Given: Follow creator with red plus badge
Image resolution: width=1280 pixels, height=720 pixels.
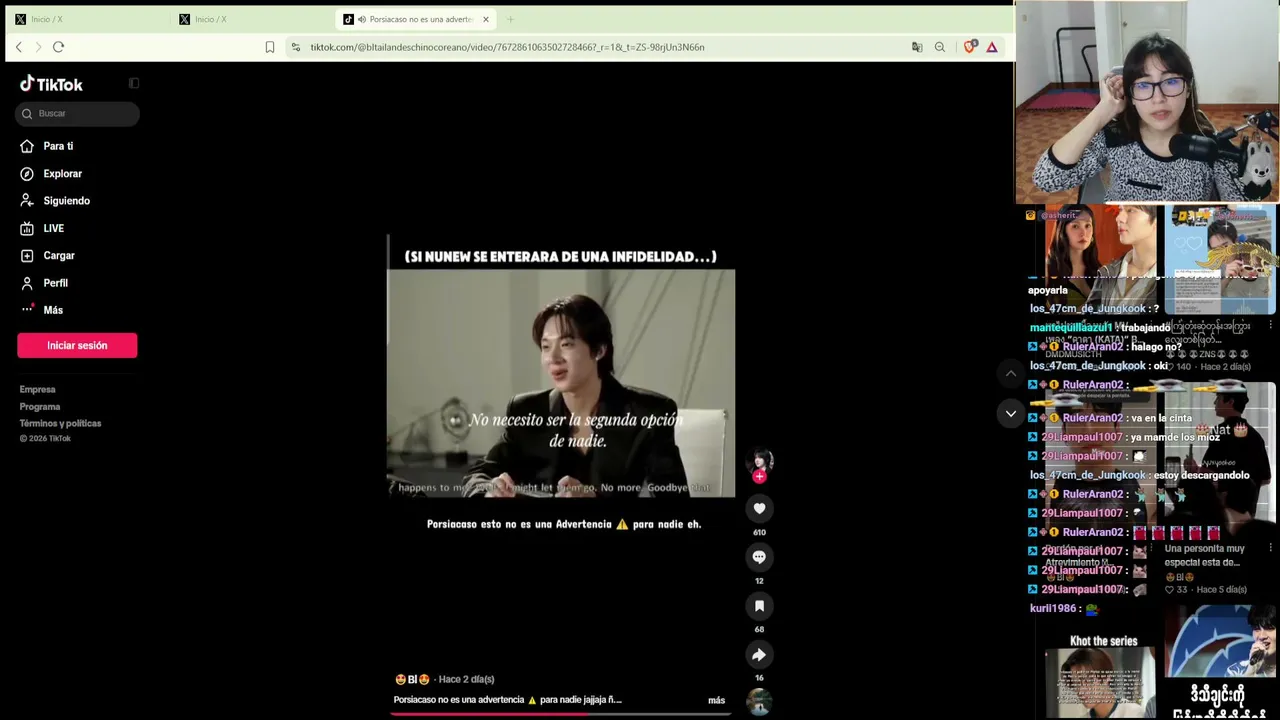Looking at the screenshot, I should pyautogui.click(x=759, y=477).
